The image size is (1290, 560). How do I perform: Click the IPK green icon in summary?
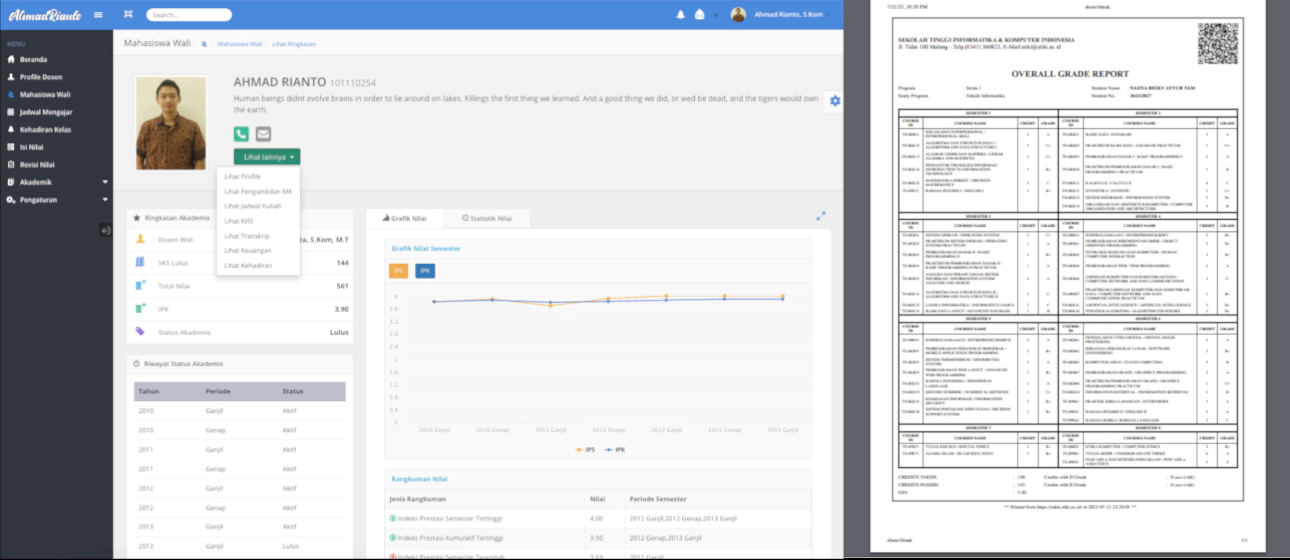(x=140, y=308)
